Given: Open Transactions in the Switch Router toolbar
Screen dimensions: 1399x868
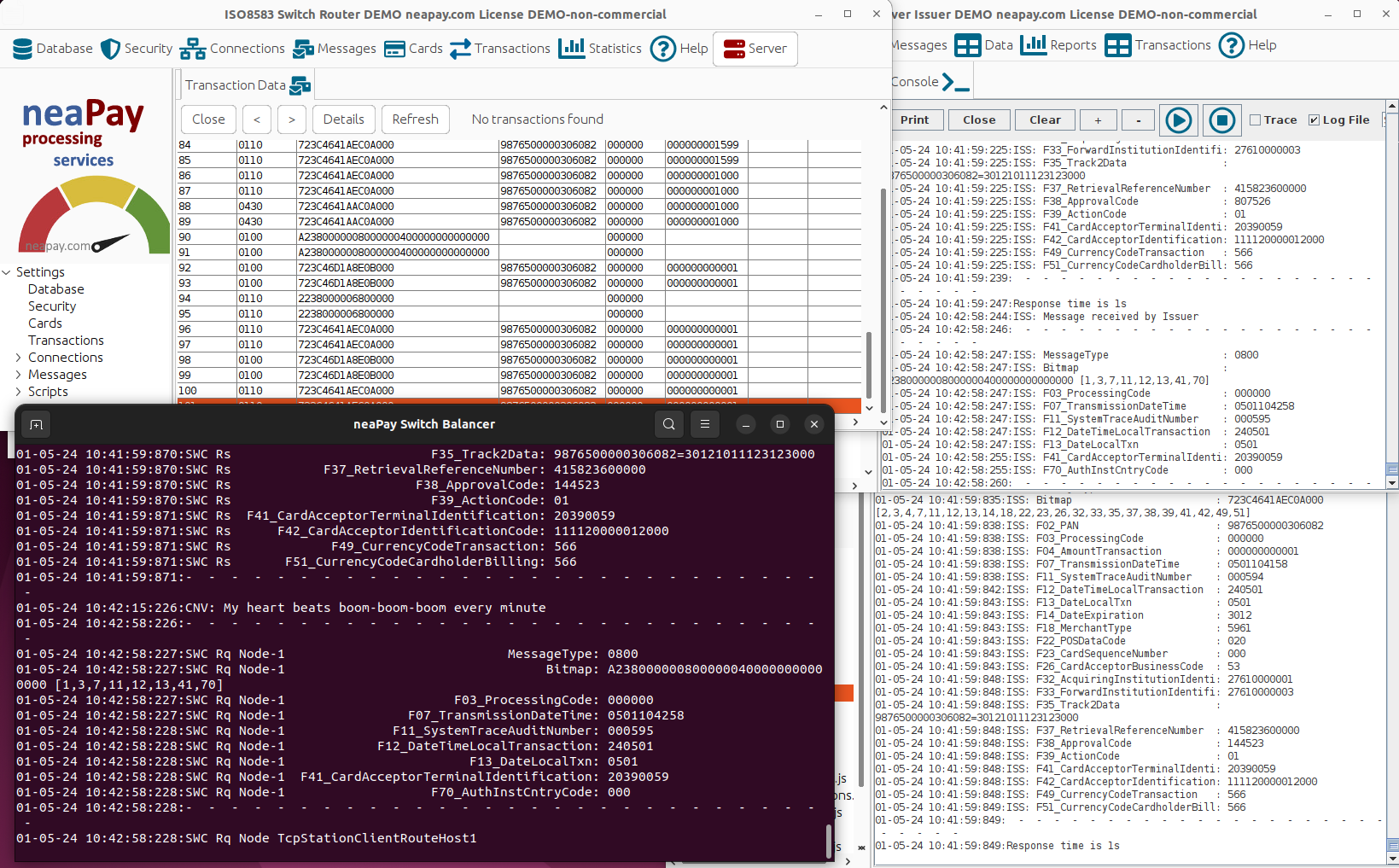Looking at the screenshot, I should click(500, 49).
